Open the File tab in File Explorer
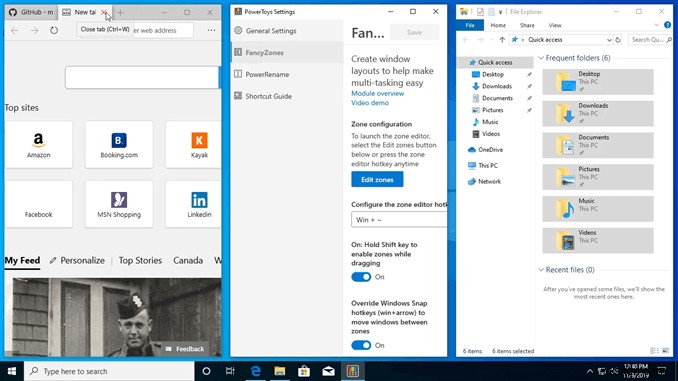 click(x=470, y=26)
